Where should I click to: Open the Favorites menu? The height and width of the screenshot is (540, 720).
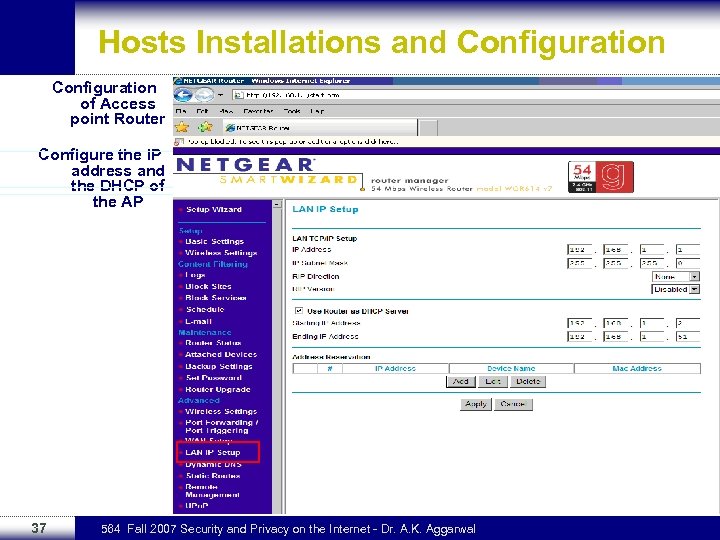[x=258, y=111]
